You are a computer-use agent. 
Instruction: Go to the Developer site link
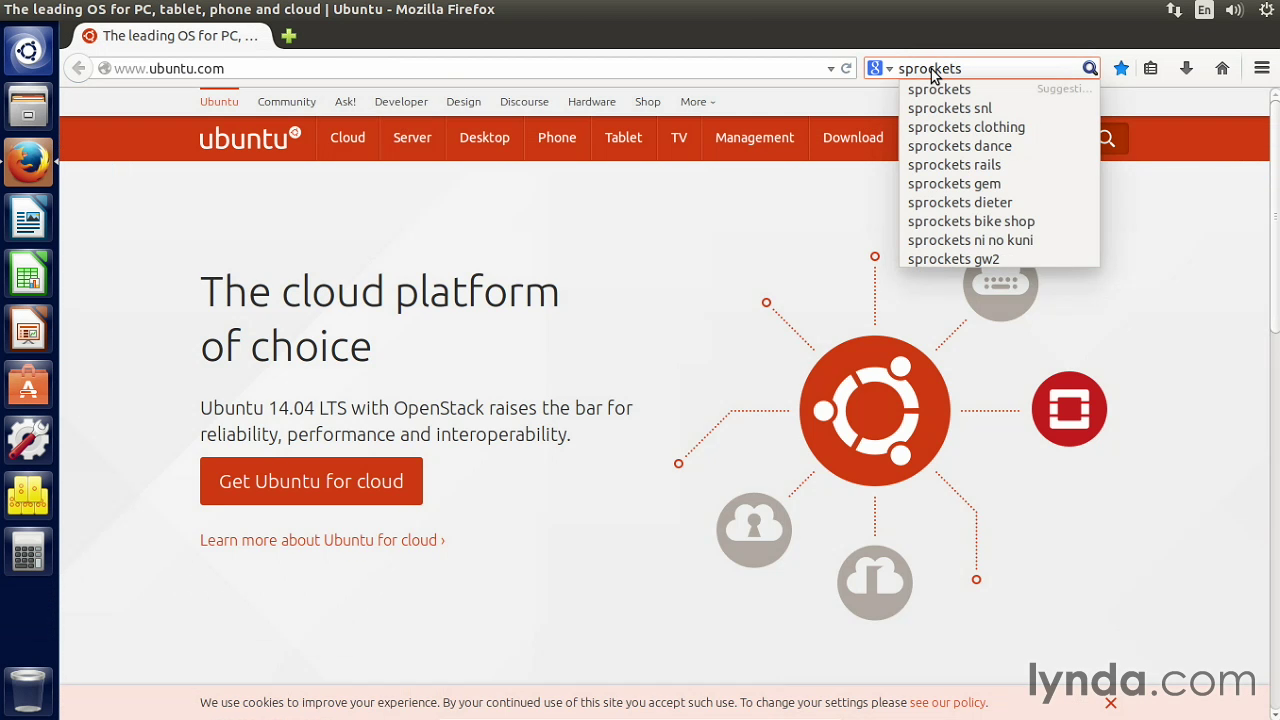(401, 102)
